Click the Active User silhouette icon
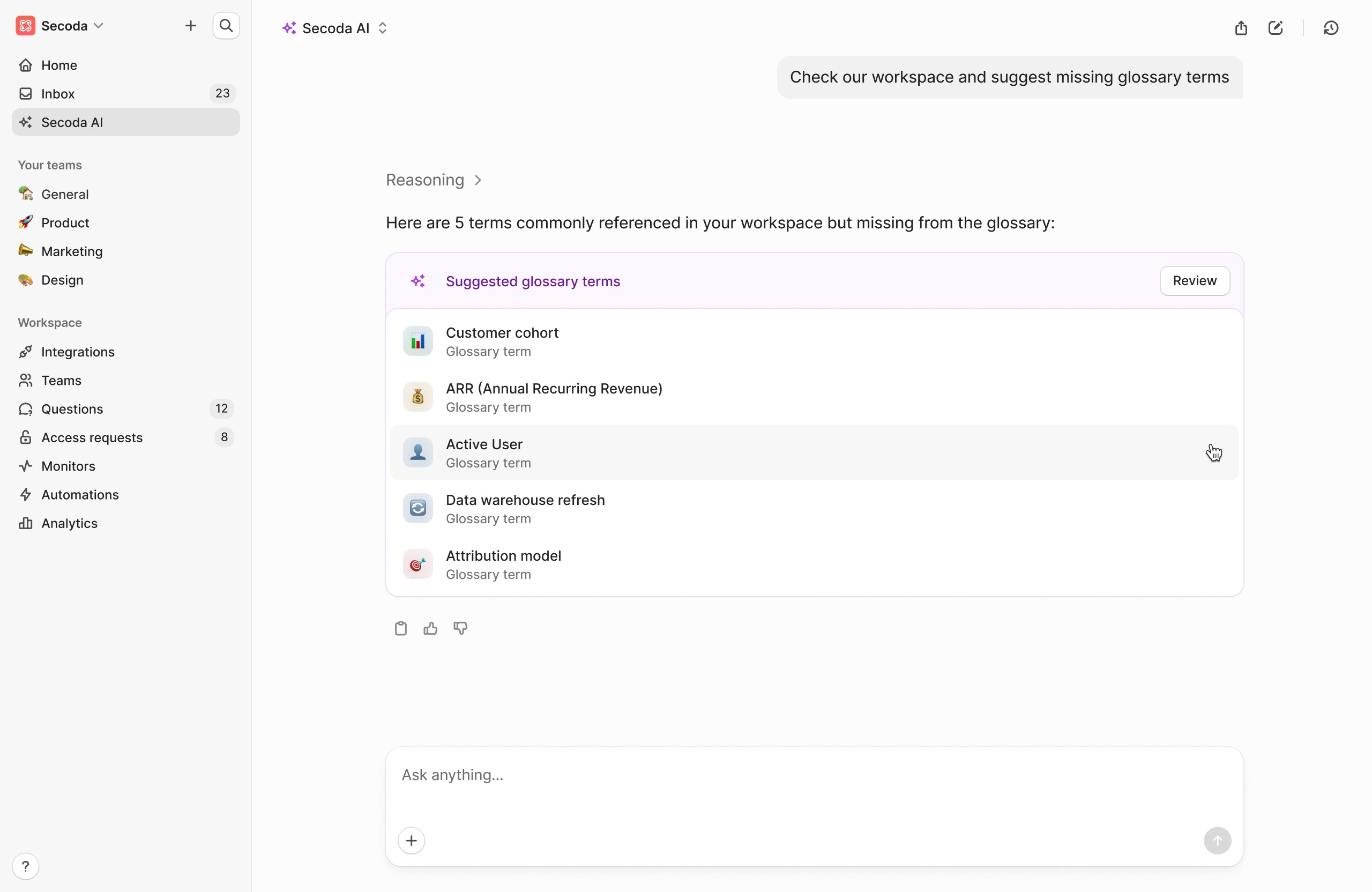Viewport: 1372px width, 892px height. 418,453
